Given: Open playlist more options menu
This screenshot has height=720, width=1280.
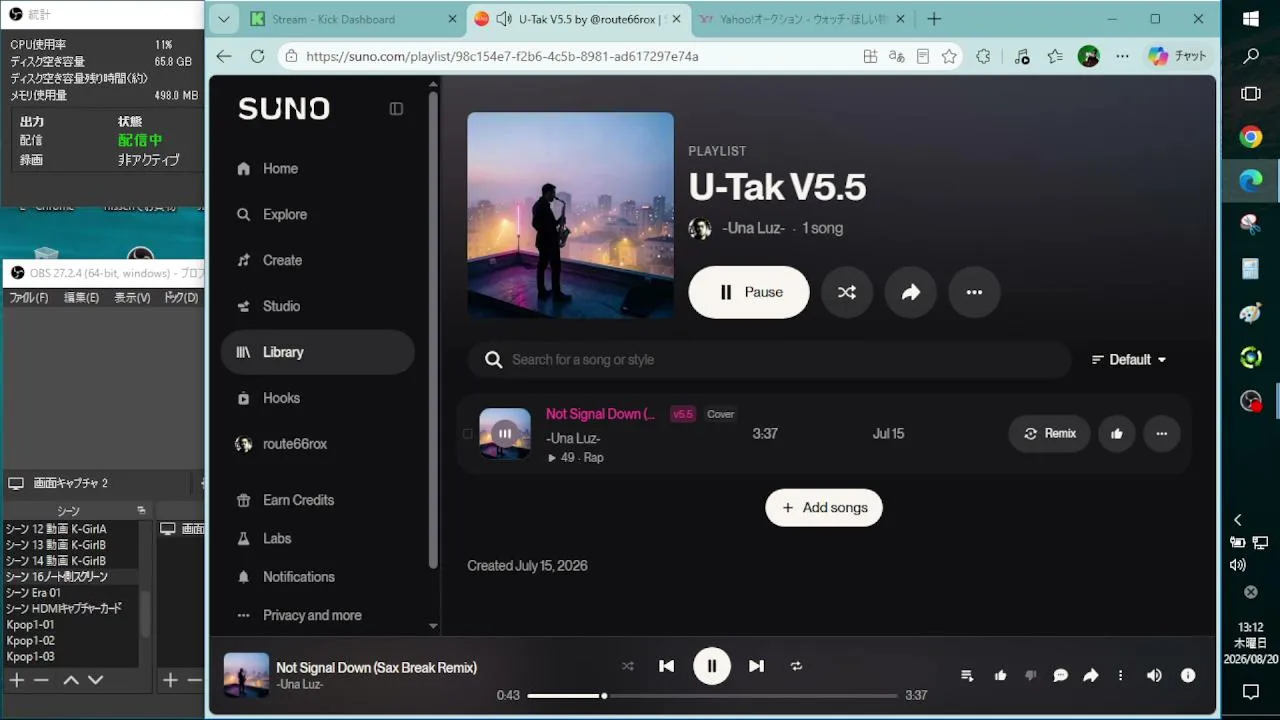Looking at the screenshot, I should (975, 292).
